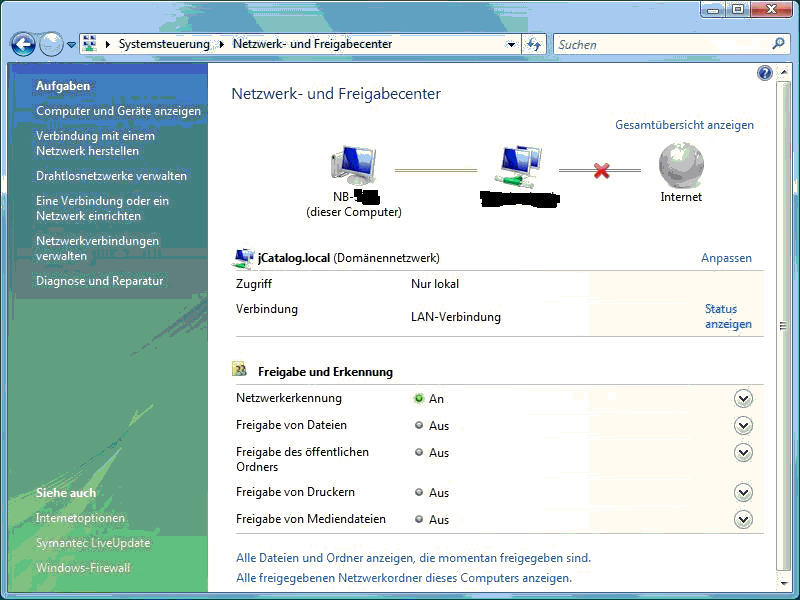Expand Freigabe des öffentlichen Ordners settings
The image size is (800, 600).
pyautogui.click(x=743, y=453)
